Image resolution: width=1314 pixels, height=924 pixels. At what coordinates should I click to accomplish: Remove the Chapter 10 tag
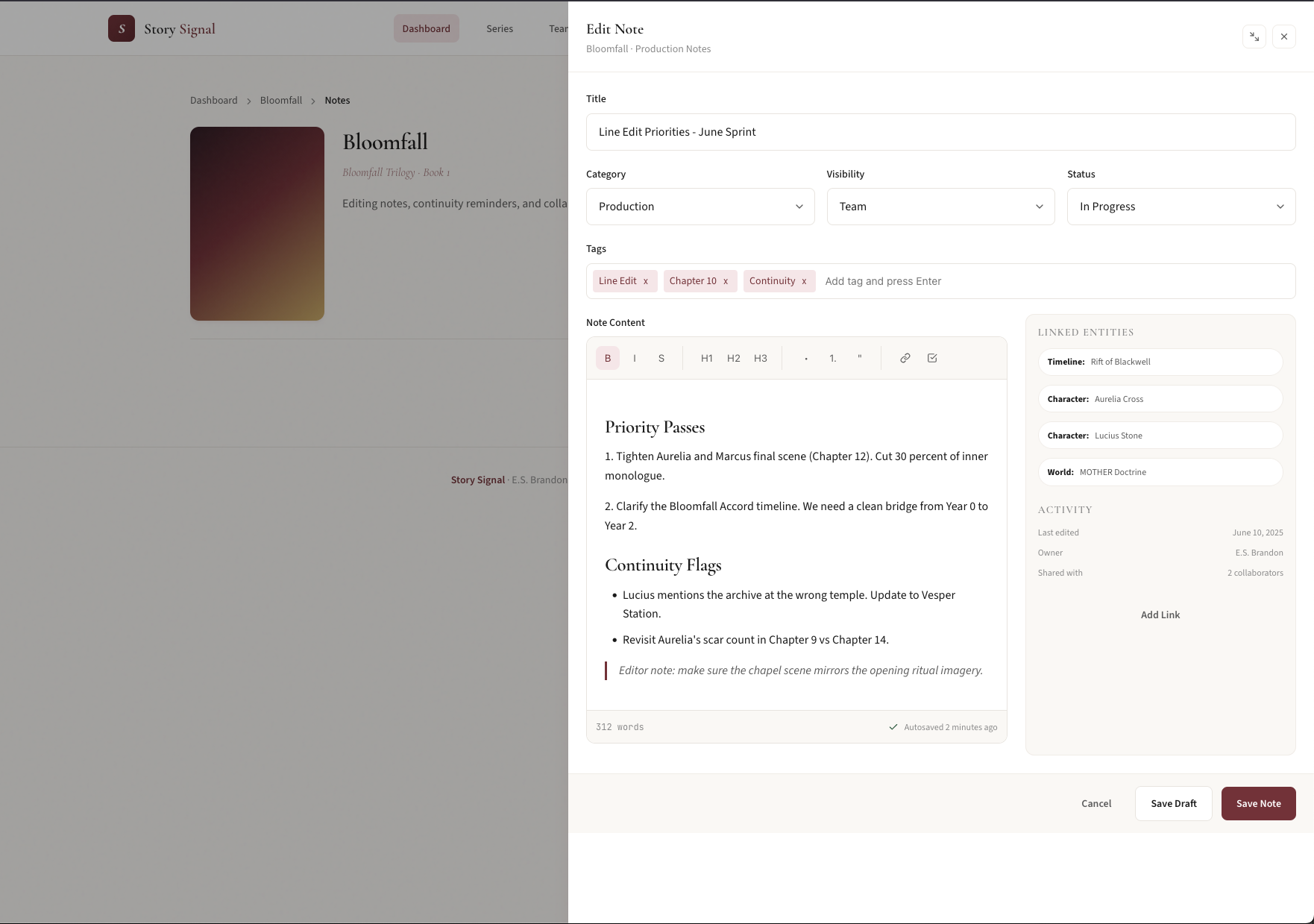coord(726,281)
